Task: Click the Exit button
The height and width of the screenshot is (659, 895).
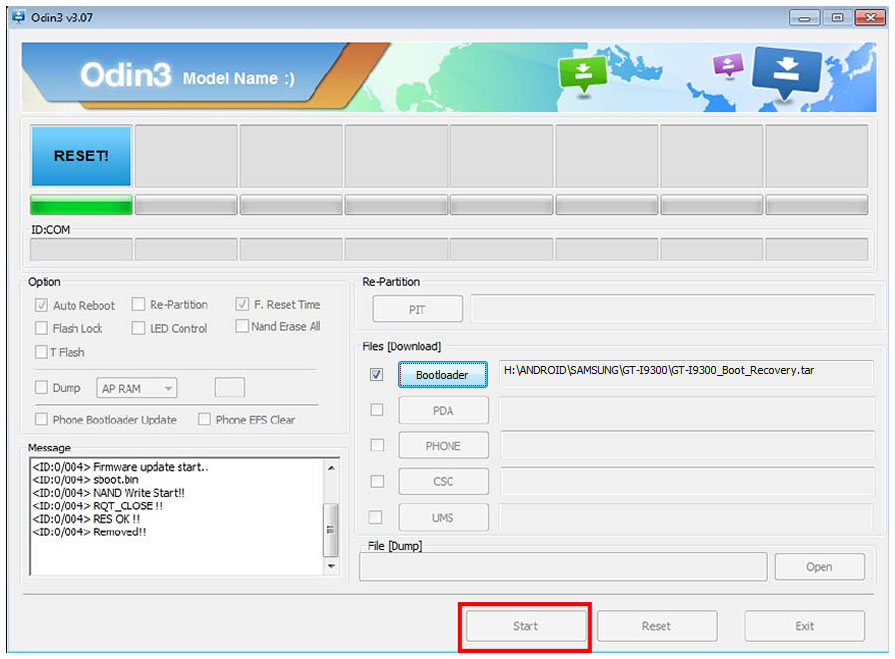Action: [x=804, y=626]
